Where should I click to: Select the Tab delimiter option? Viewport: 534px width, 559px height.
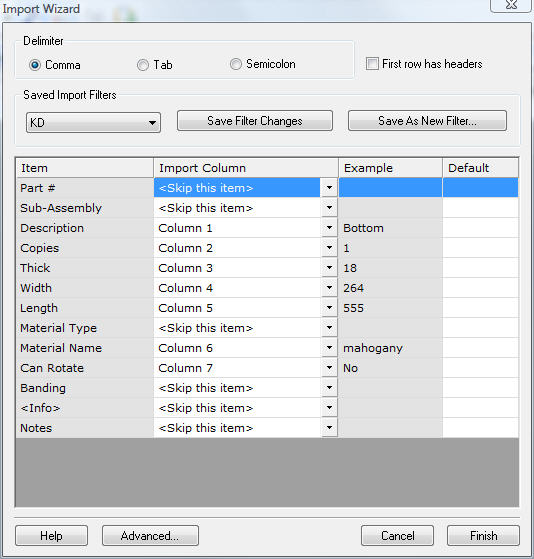tap(143, 65)
